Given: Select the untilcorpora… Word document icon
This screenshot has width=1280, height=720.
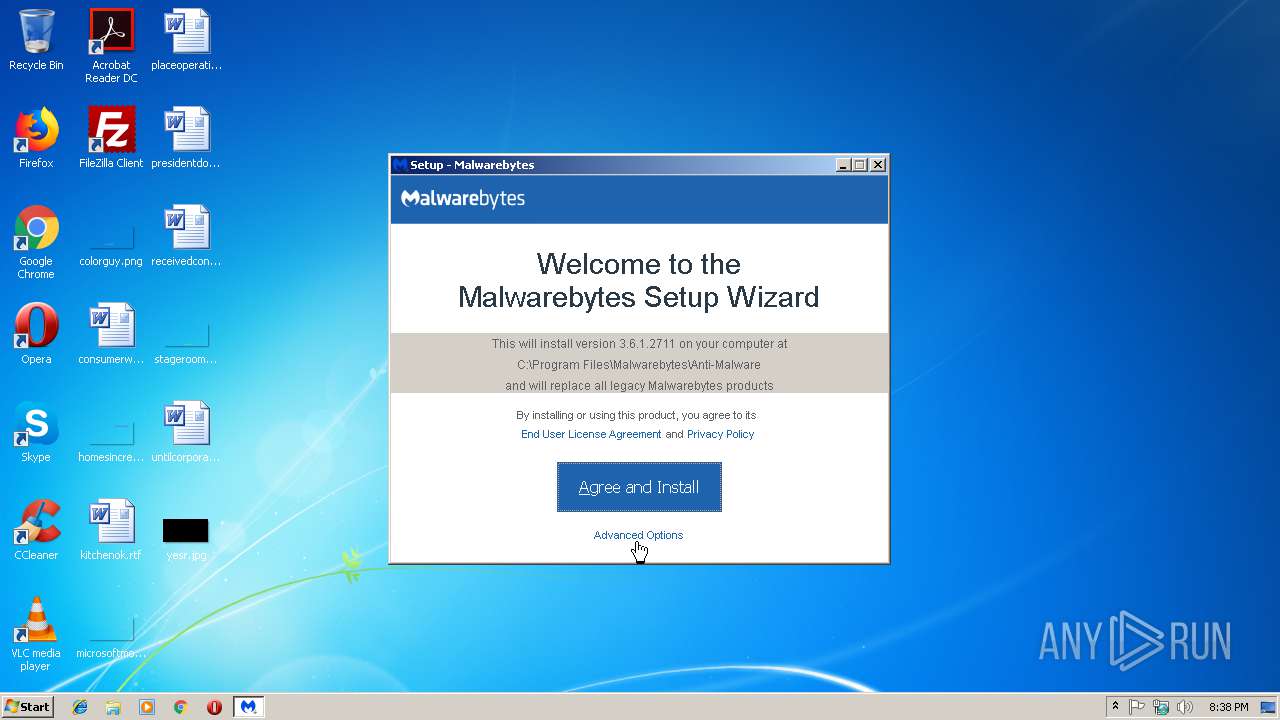Looking at the screenshot, I should 186,432.
